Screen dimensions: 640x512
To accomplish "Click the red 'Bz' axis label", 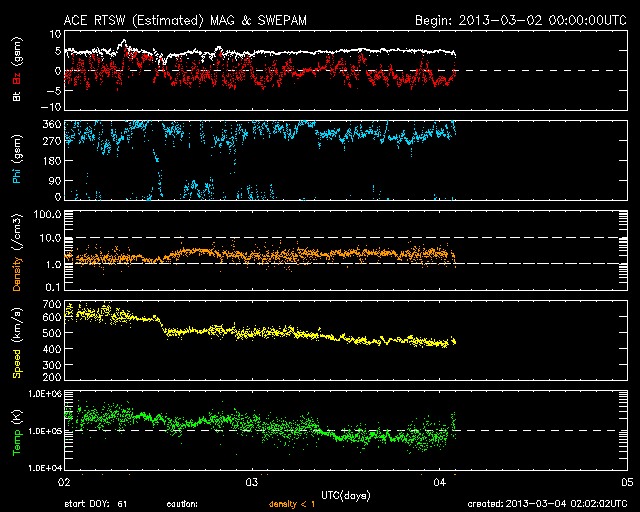I will 17,78.
